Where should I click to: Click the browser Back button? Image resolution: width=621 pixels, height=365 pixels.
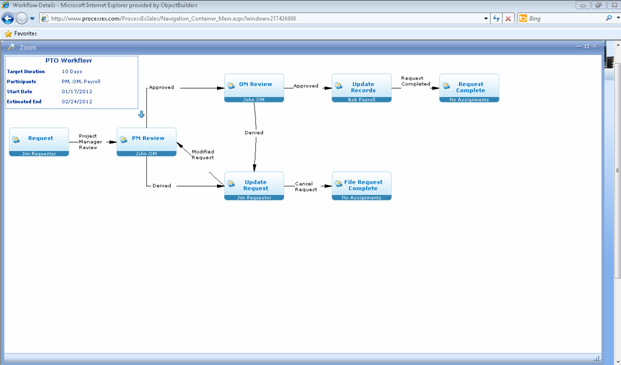coord(8,18)
